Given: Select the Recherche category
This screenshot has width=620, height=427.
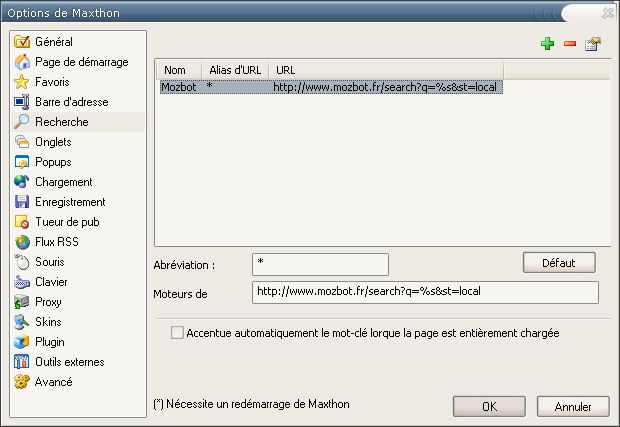Looking at the screenshot, I should [62, 122].
